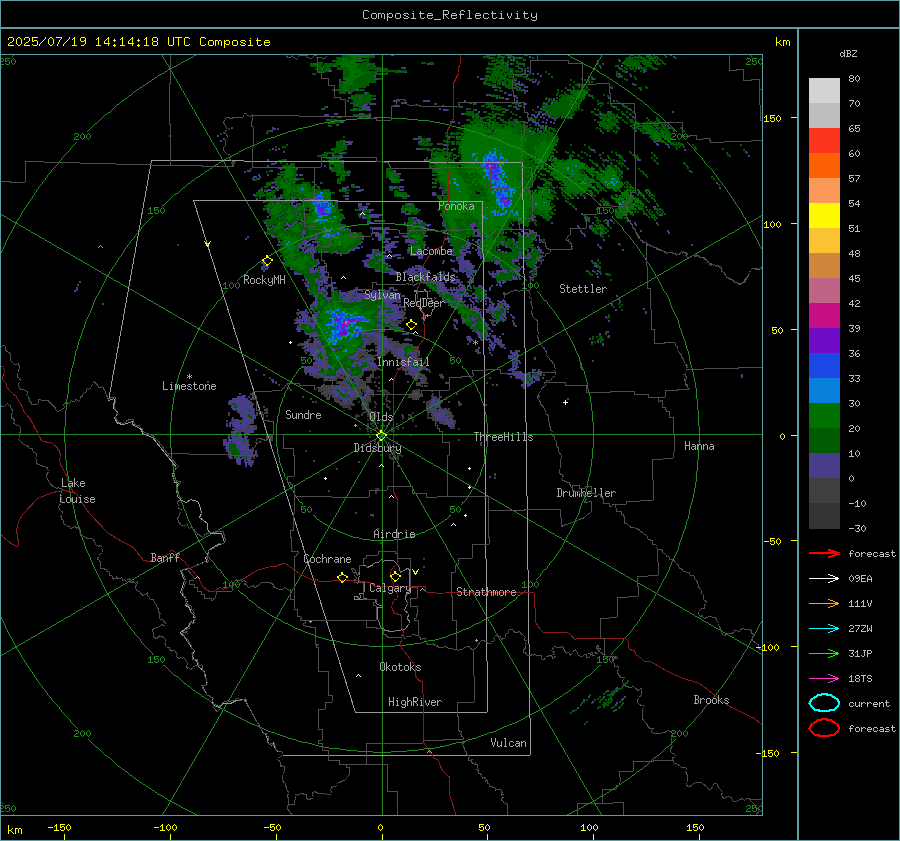
Task: Click the RockyMH label
Action: (264, 280)
